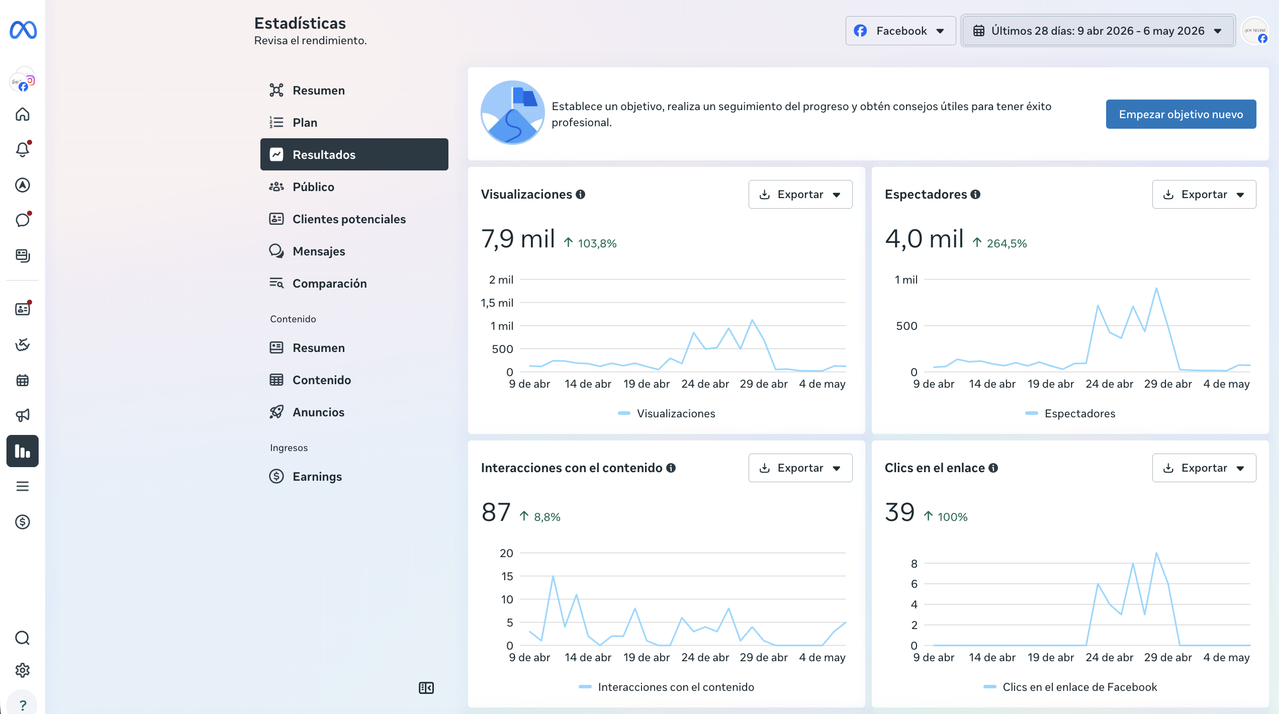Click info icon next to Espectadores

coord(975,195)
